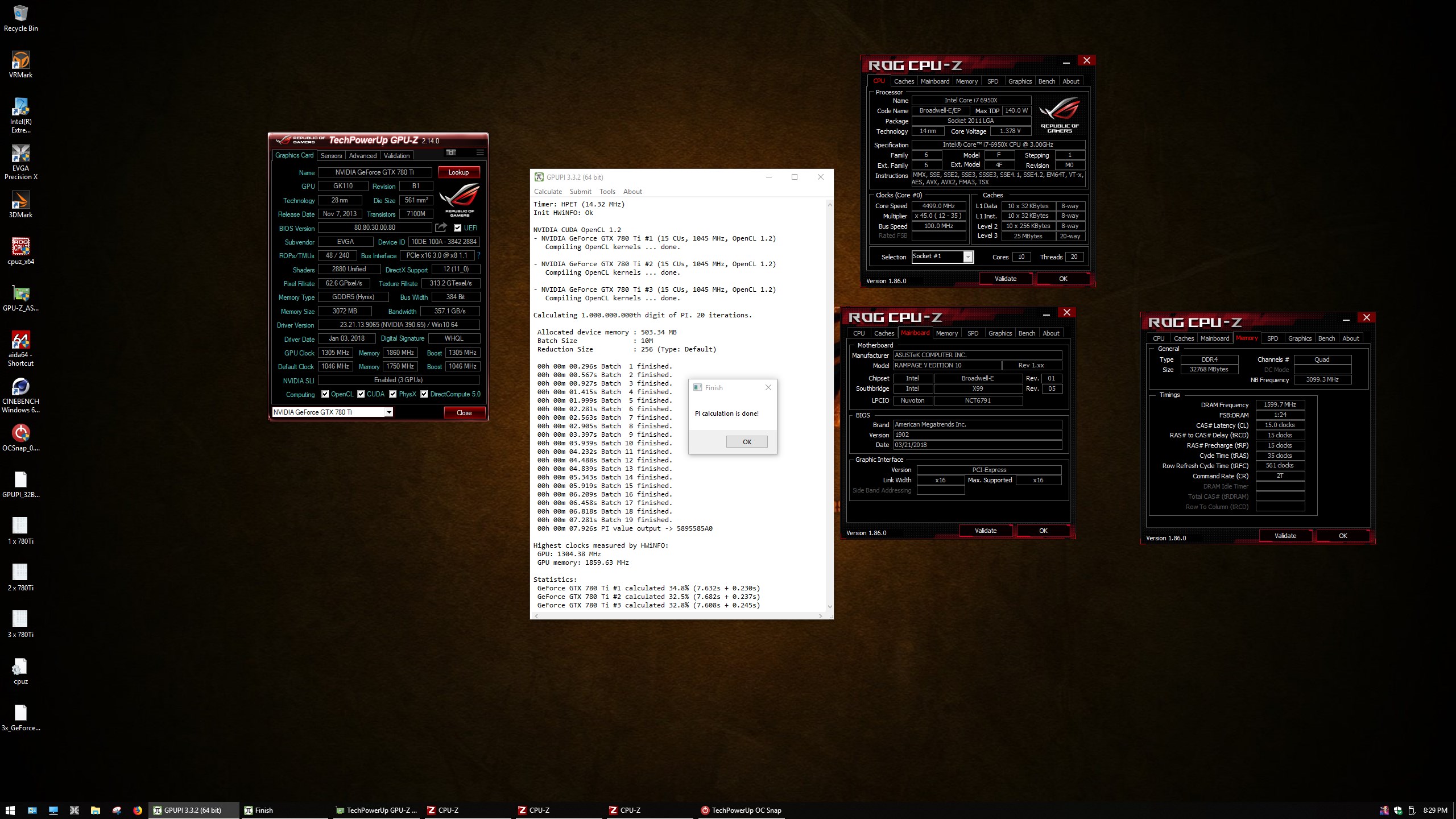Open Calculate menu in GPUPI
The height and width of the screenshot is (819, 1456).
coord(548,192)
